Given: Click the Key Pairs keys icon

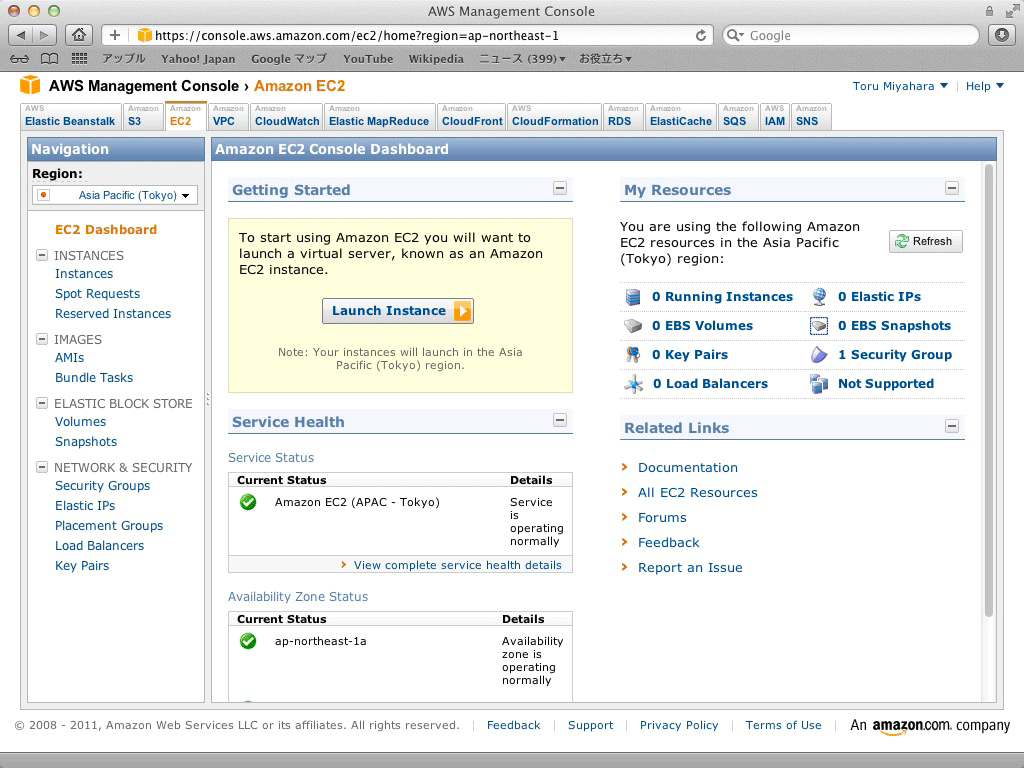Looking at the screenshot, I should (633, 355).
